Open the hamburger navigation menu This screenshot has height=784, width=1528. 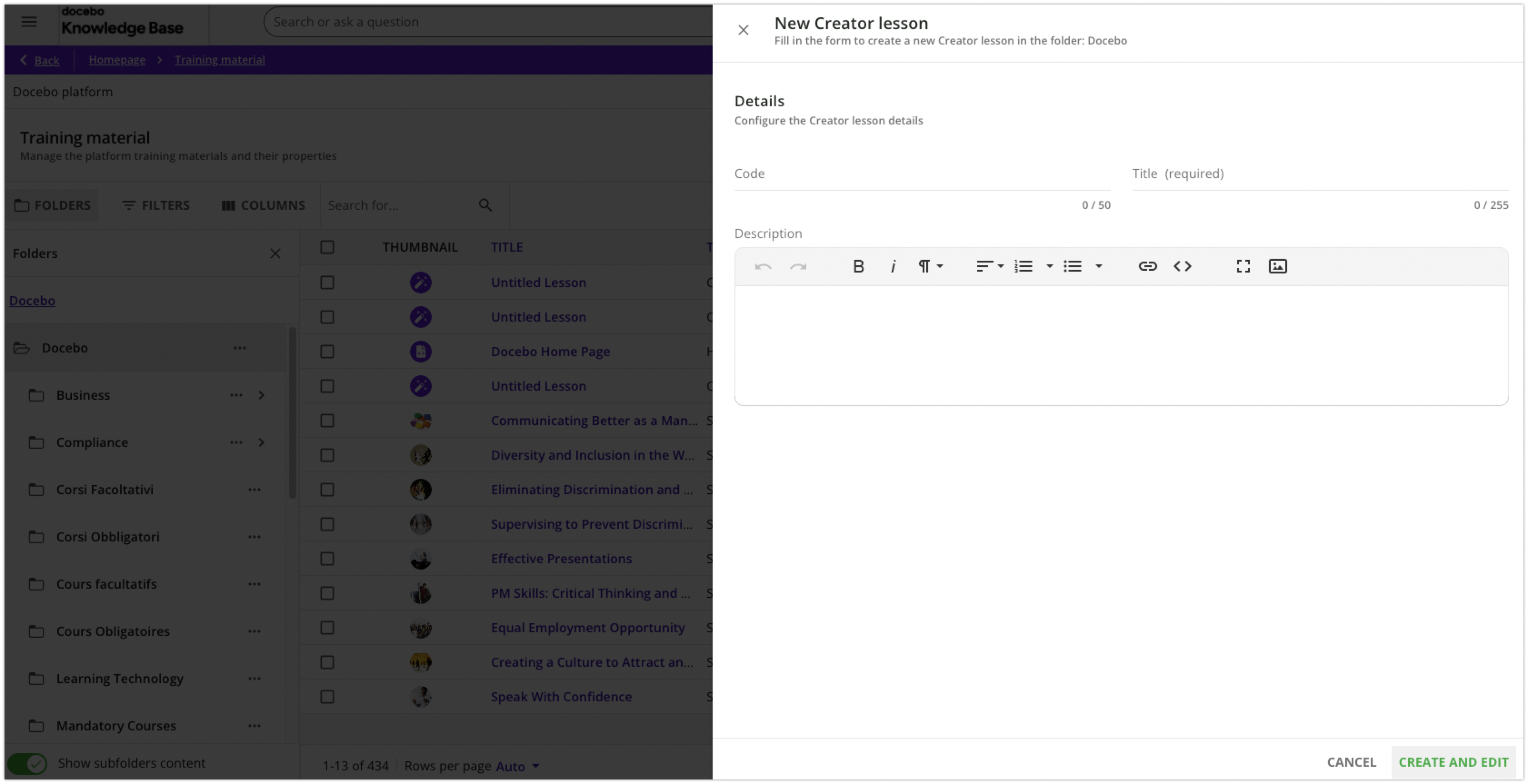[29, 22]
